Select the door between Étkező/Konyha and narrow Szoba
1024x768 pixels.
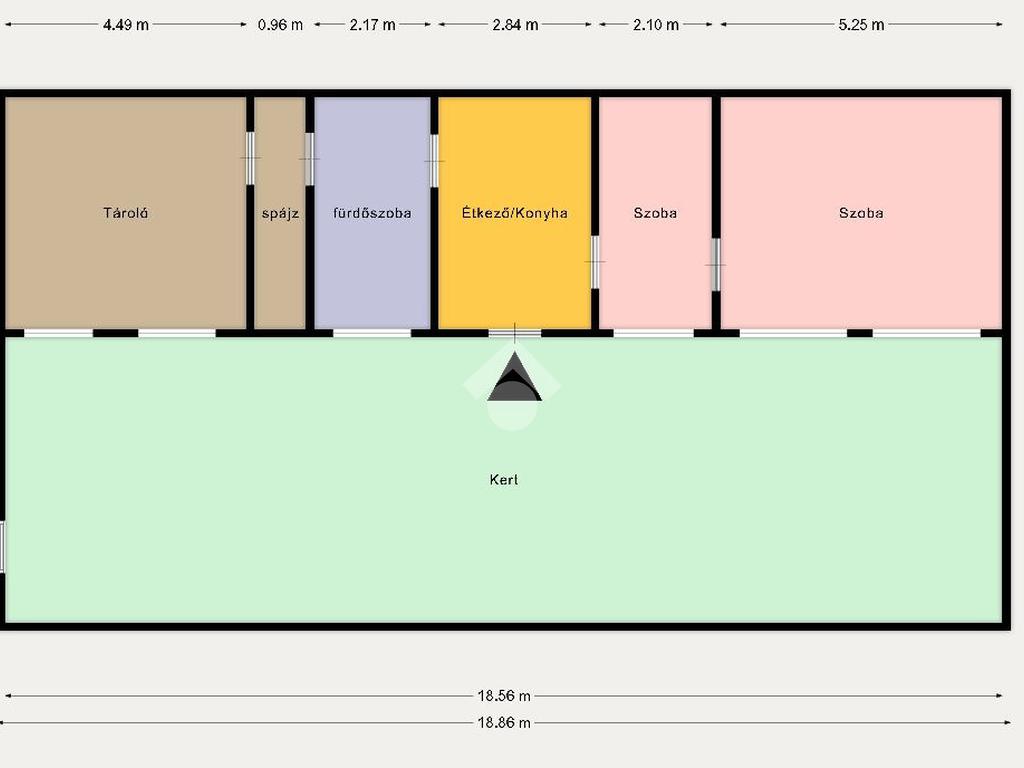pyautogui.click(x=595, y=261)
